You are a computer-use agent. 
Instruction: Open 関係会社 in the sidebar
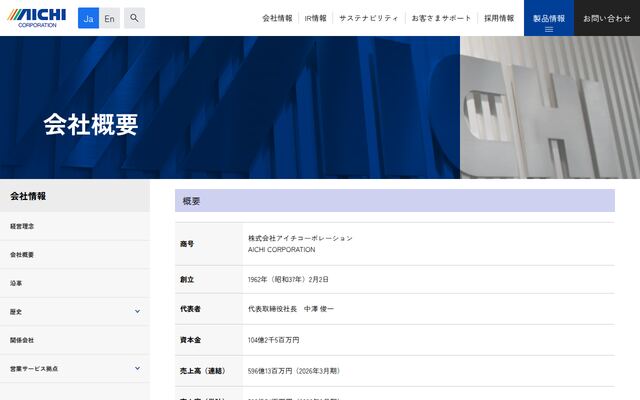click(75, 340)
